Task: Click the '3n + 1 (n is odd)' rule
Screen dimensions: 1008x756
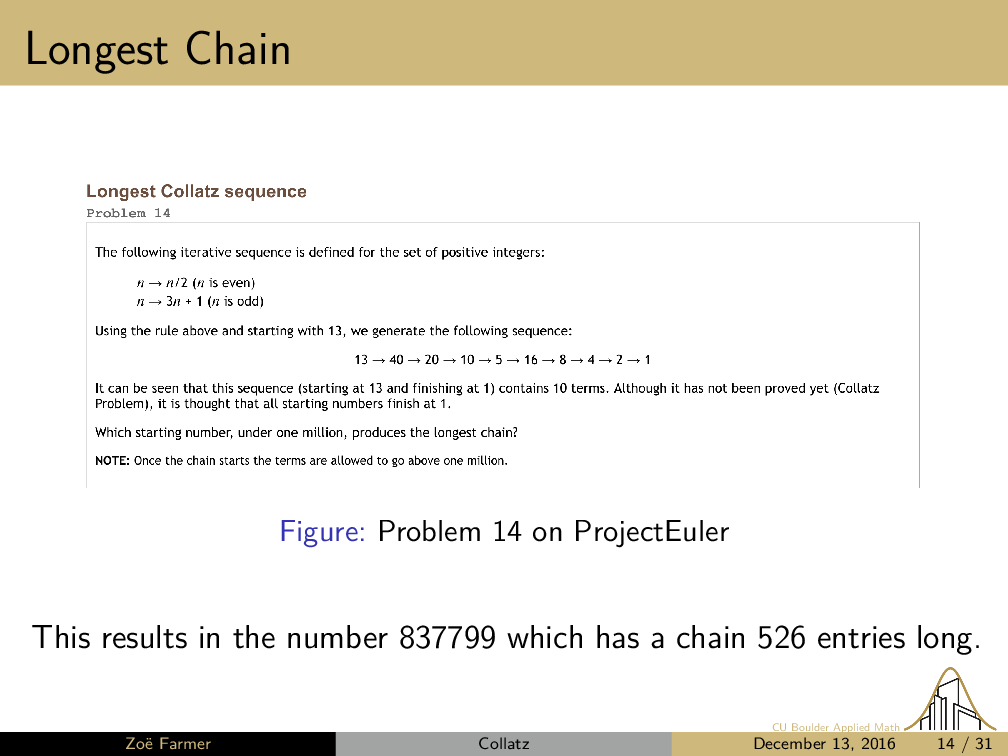Action: click(200, 300)
